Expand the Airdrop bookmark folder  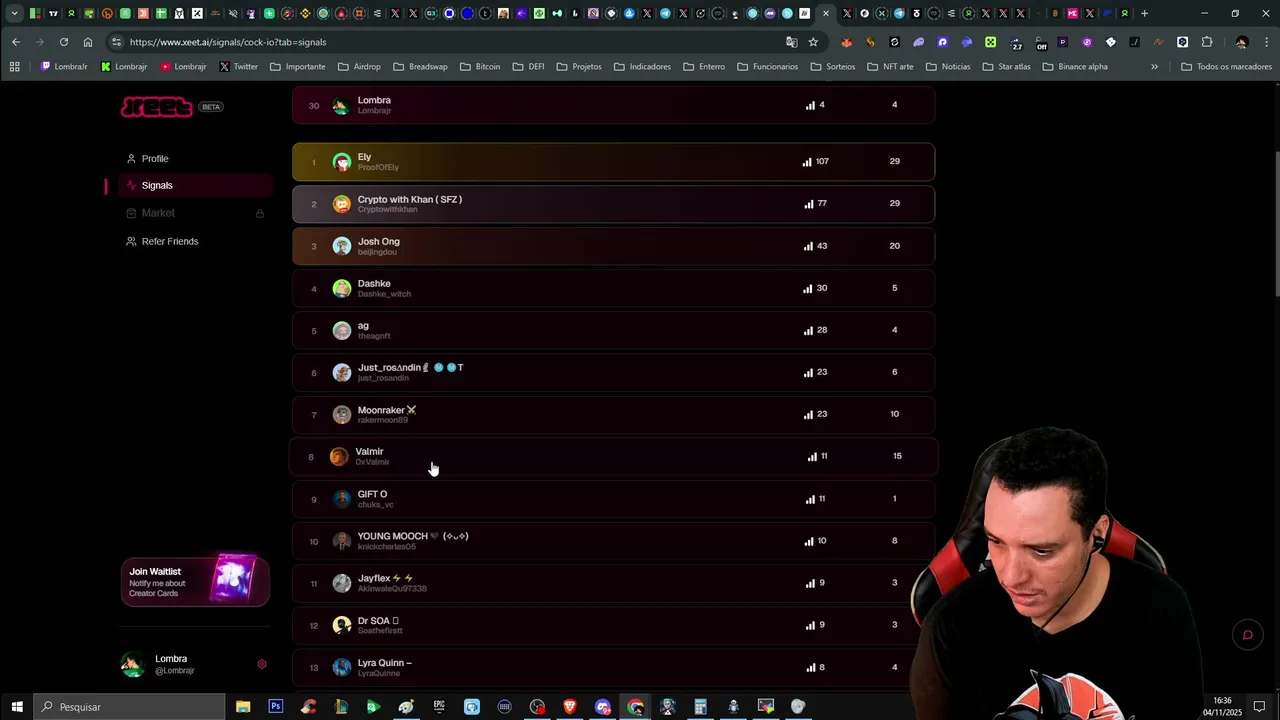coord(359,67)
